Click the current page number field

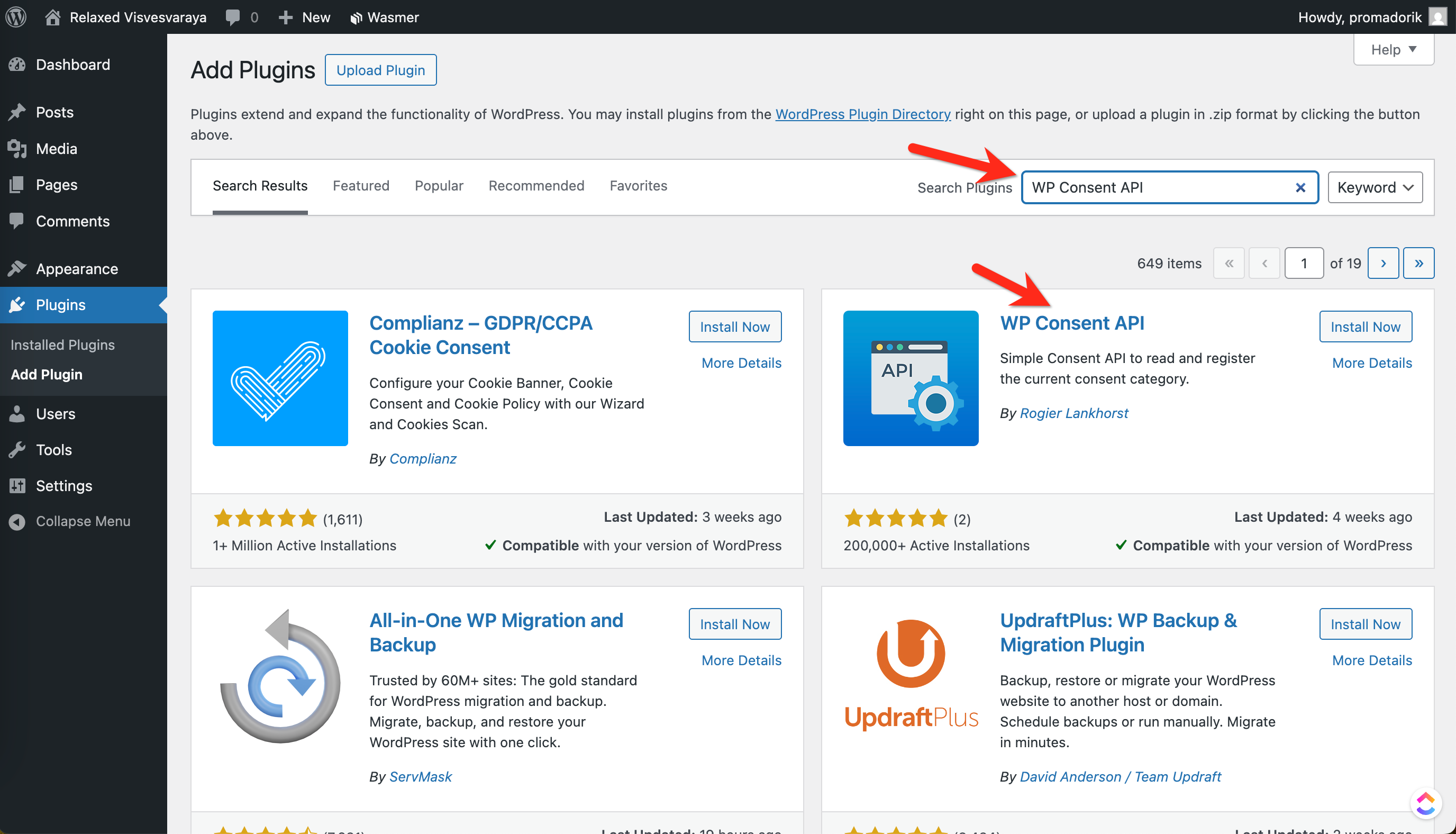pyautogui.click(x=1303, y=263)
